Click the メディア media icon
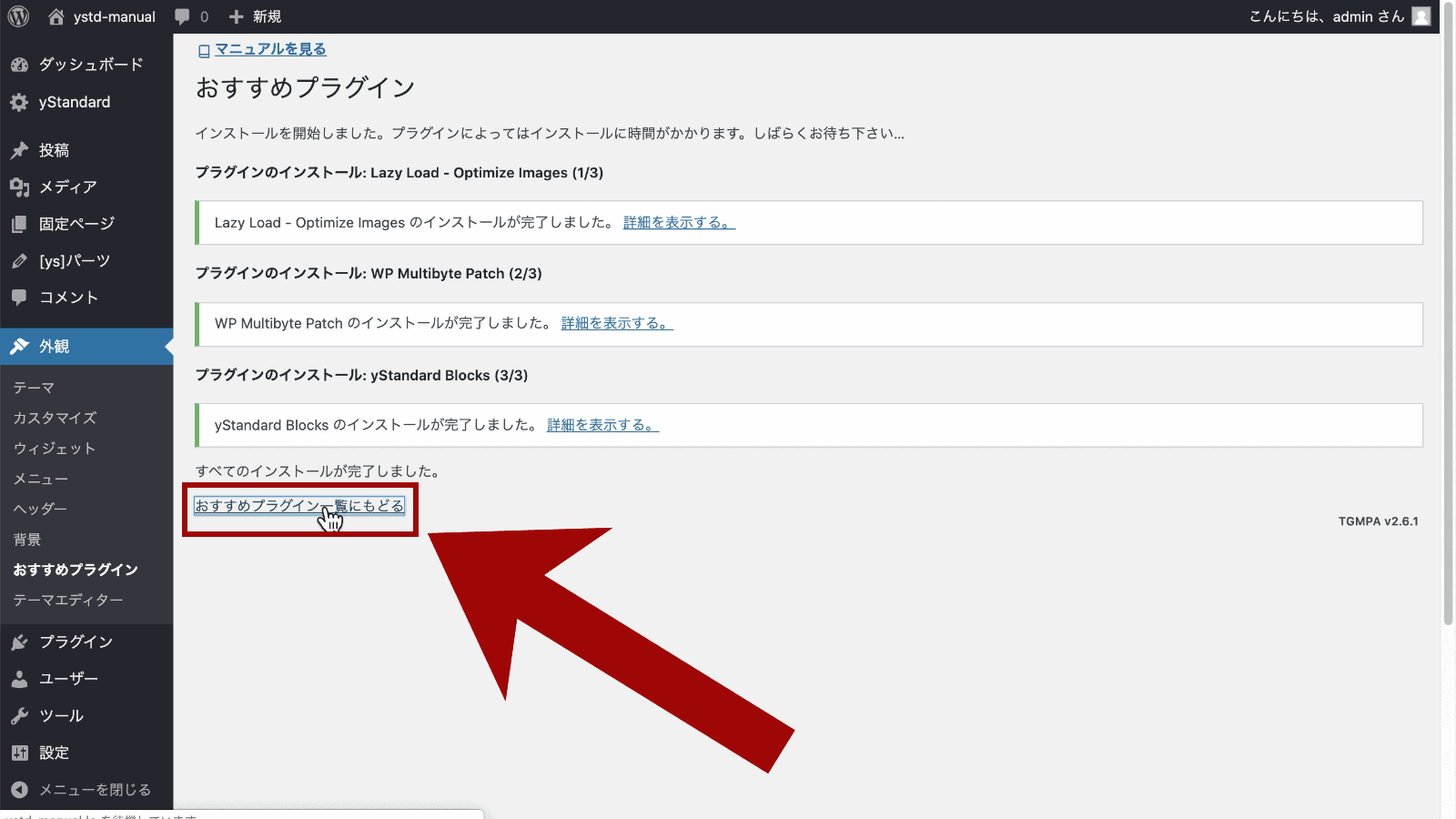This screenshot has width=1456, height=819. (x=19, y=187)
